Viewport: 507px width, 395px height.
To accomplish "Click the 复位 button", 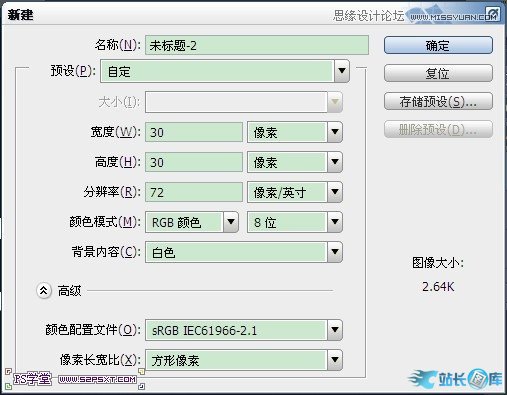I will point(438,73).
